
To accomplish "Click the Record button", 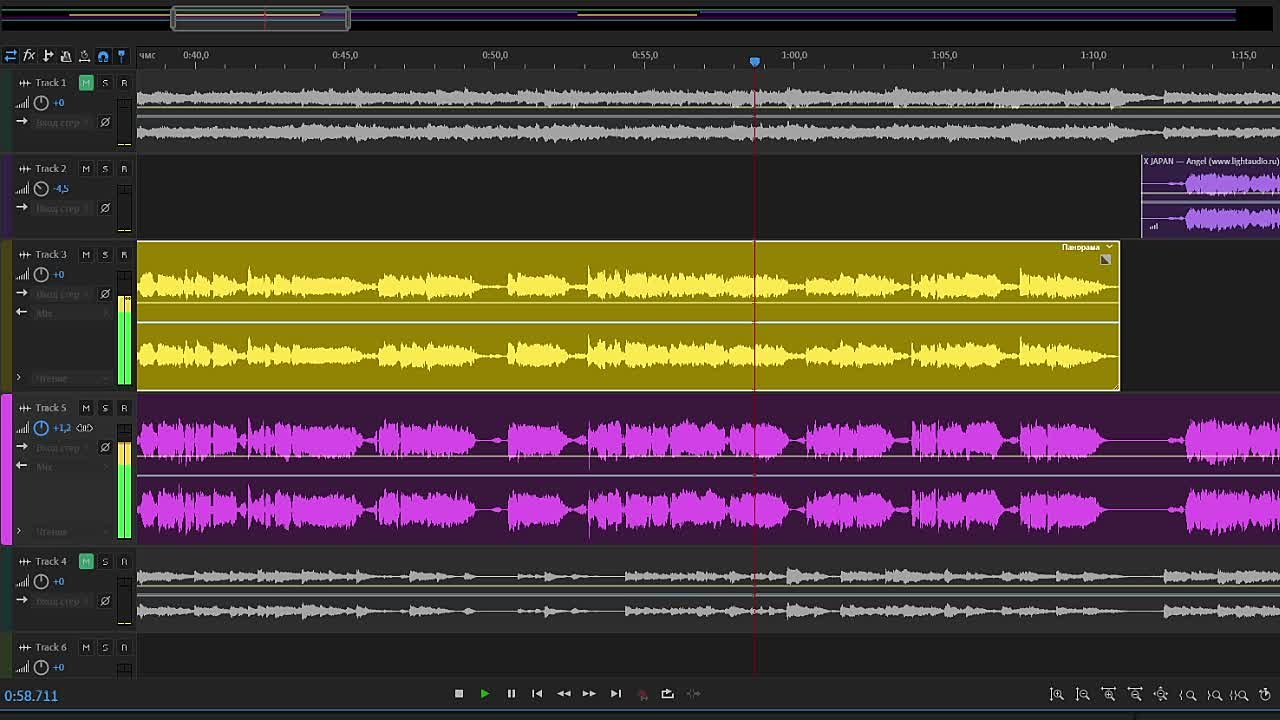I will [x=642, y=694].
